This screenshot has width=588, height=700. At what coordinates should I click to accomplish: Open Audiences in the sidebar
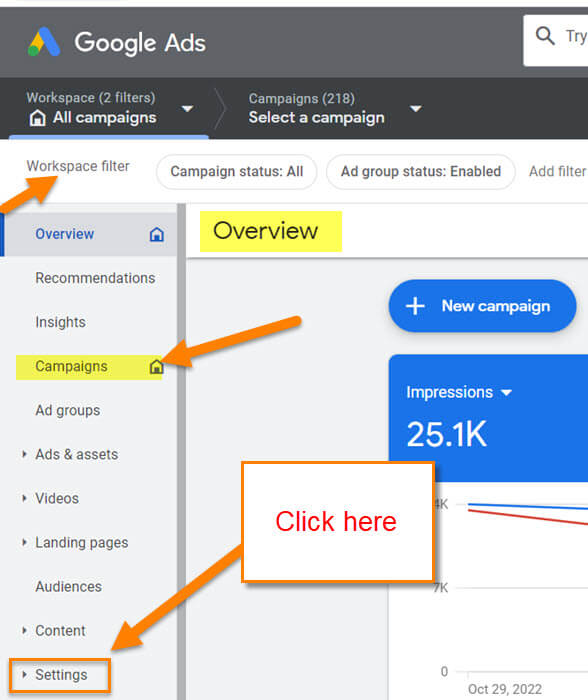(x=68, y=587)
